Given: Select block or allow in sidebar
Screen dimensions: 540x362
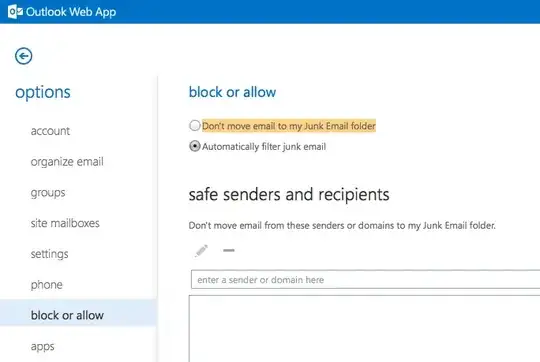Looking at the screenshot, I should (79, 316).
